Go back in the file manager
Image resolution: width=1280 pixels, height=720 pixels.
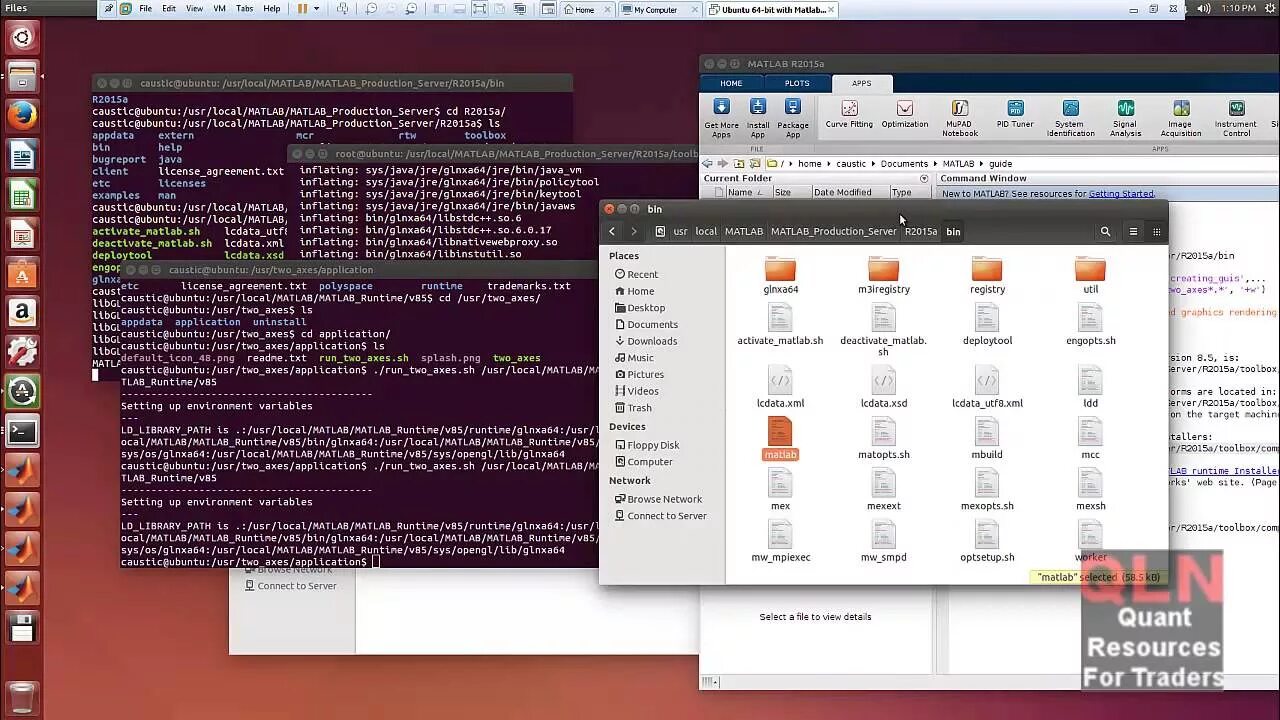612,231
